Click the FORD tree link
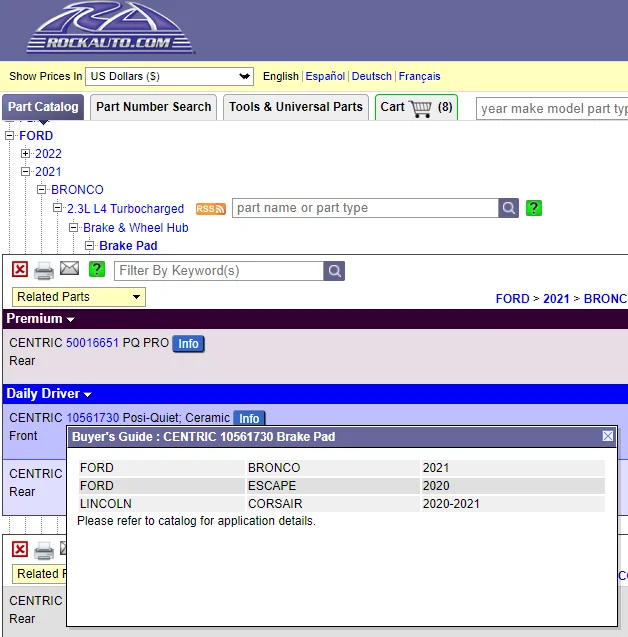This screenshot has height=637, width=628. coord(36,136)
